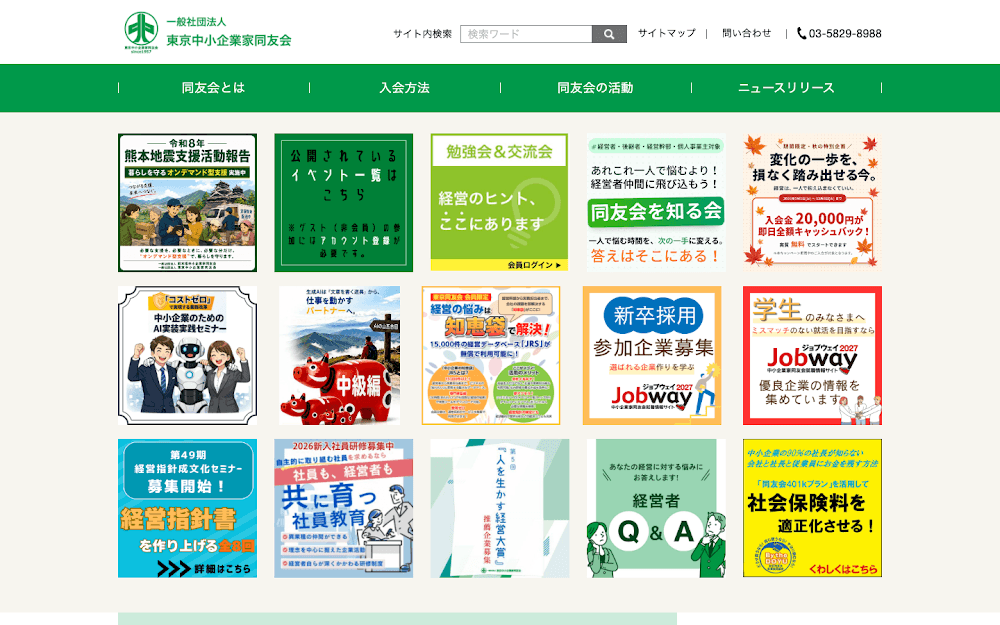Screen dimensions: 1000x625
Task: Click the 東京中小企業家同友会 logo
Action: [208, 32]
